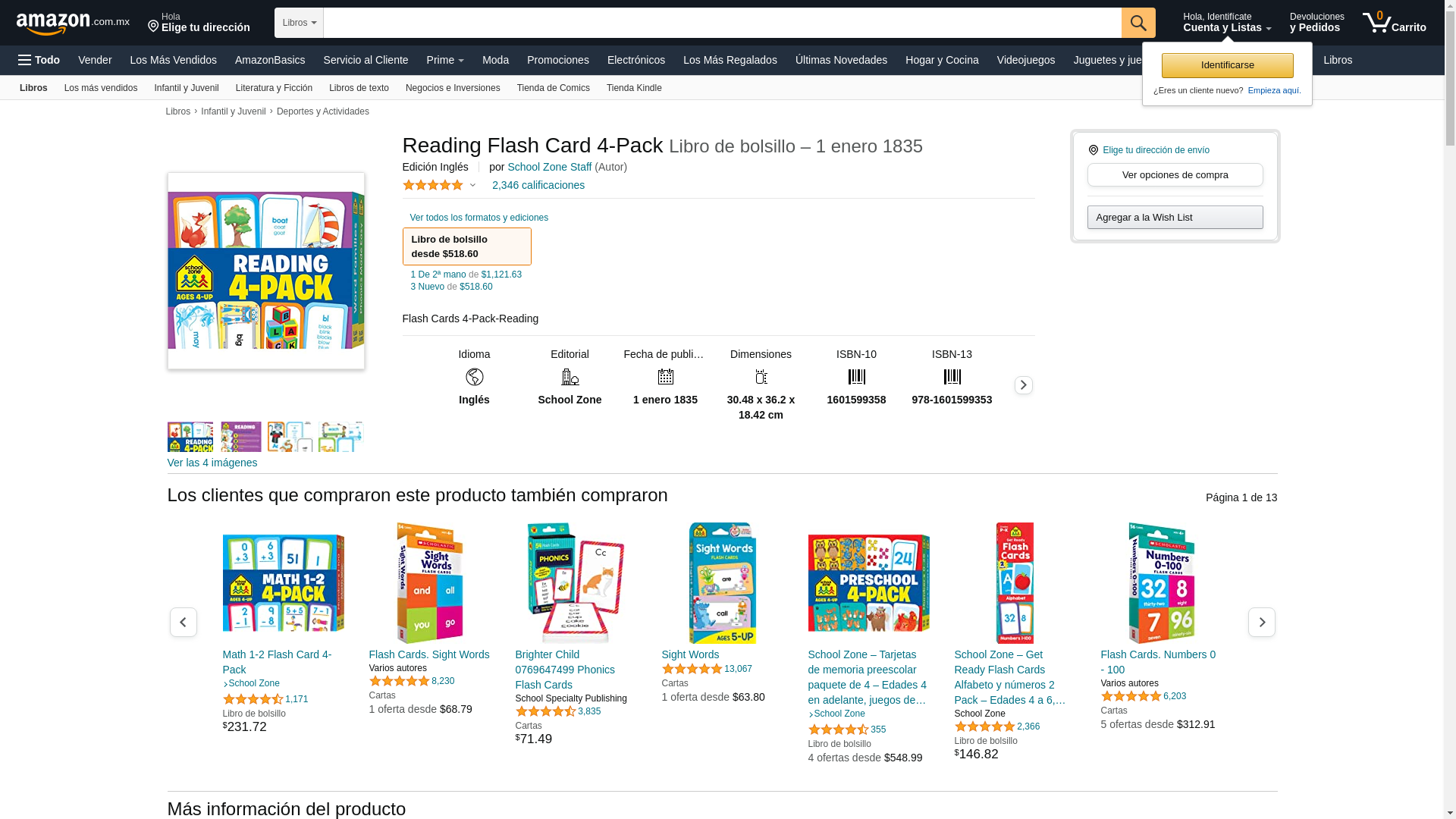Click the Amazon.com.mx logo

pyautogui.click(x=73, y=23)
